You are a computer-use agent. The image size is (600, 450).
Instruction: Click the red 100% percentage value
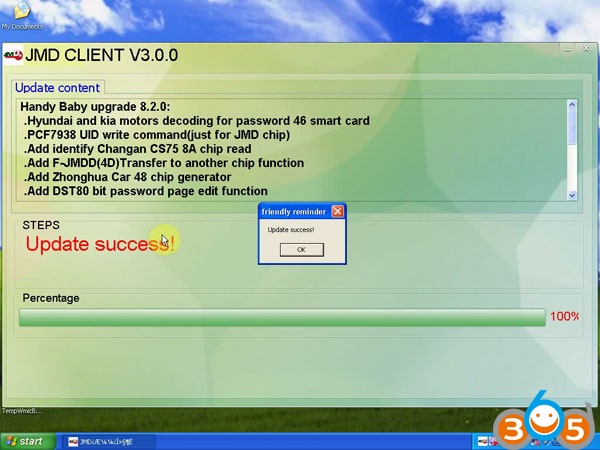tap(564, 316)
